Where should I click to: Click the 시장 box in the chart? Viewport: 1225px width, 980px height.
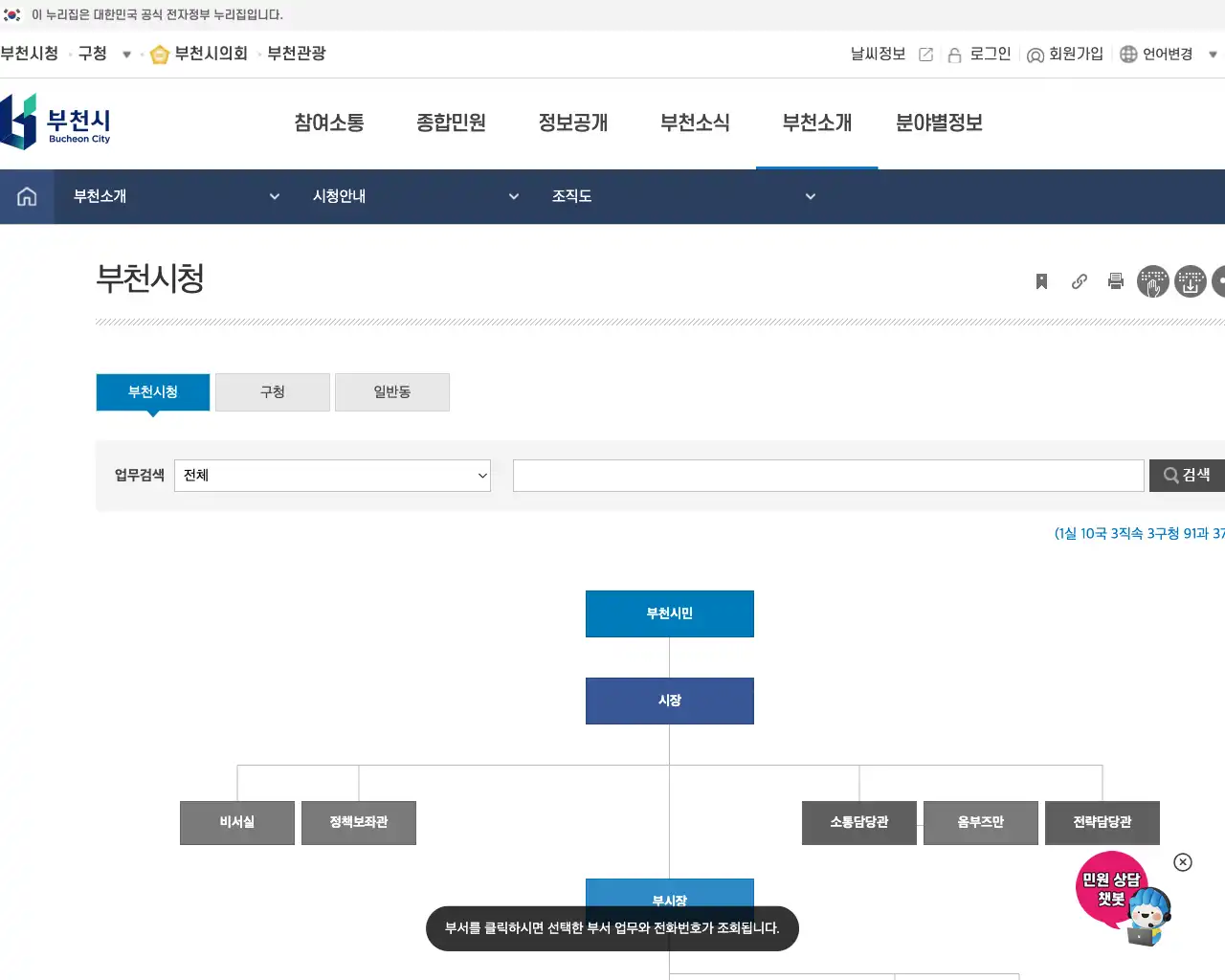[x=670, y=701]
